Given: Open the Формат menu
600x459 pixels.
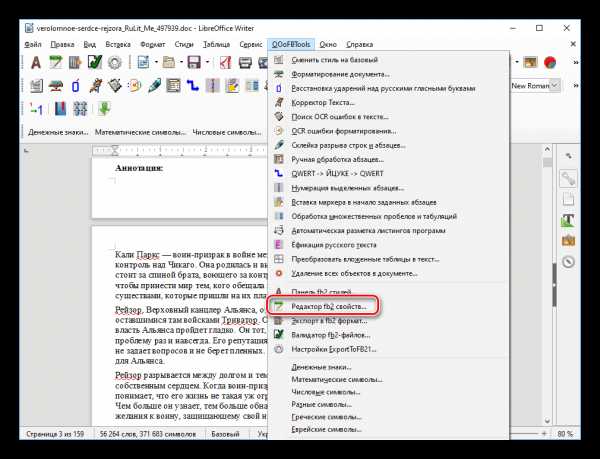Looking at the screenshot, I should click(153, 44).
